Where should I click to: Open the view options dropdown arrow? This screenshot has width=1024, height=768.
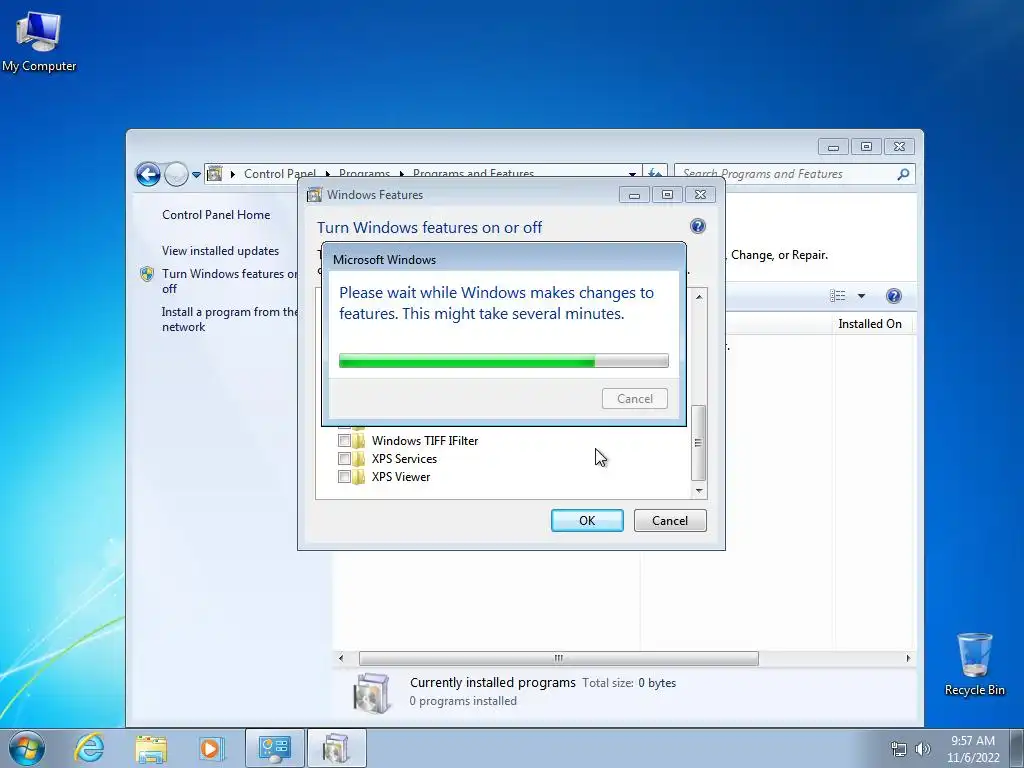[861, 296]
